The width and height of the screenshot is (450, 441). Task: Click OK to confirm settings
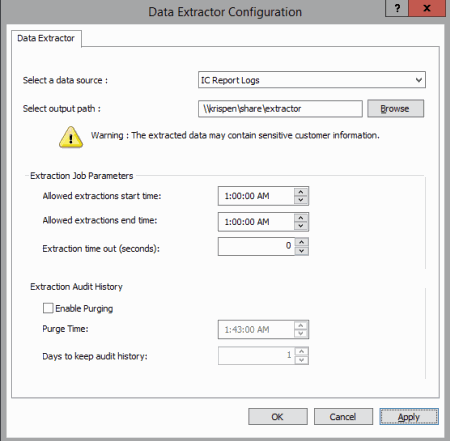coord(278,417)
